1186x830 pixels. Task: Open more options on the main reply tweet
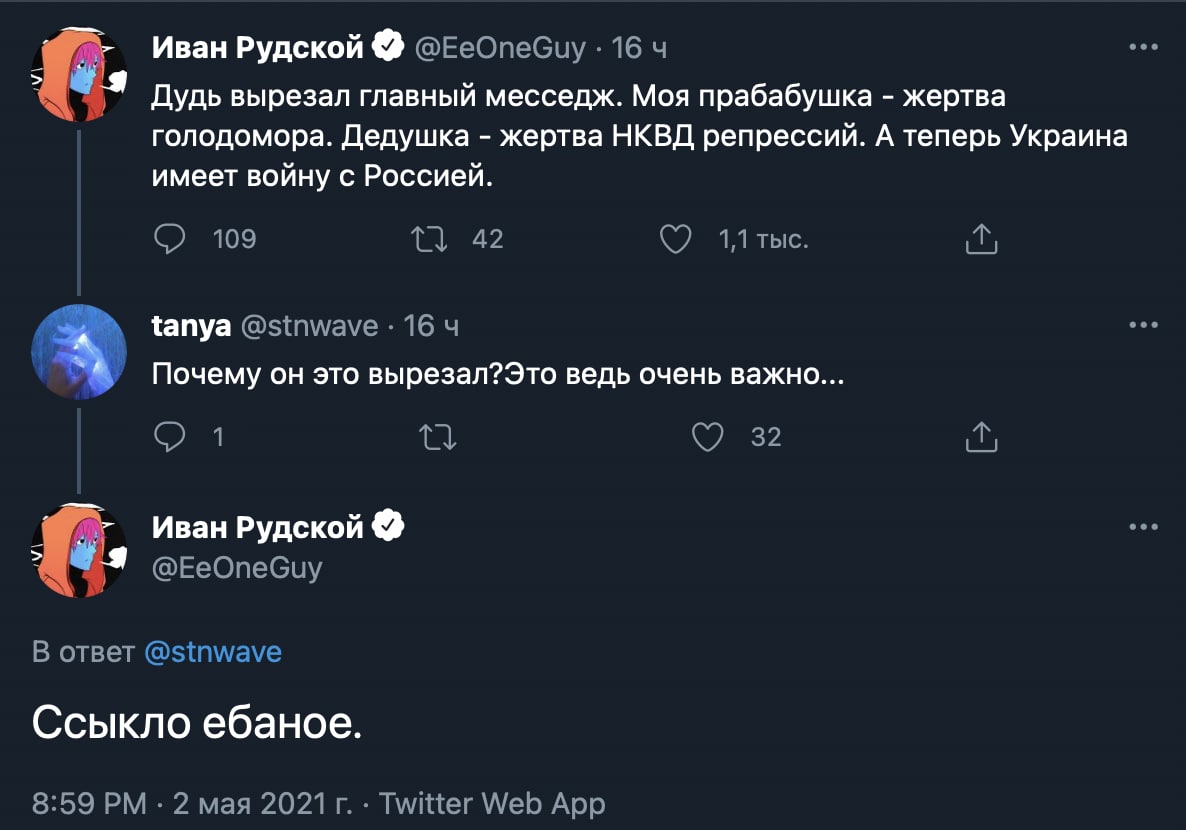[x=1143, y=527]
